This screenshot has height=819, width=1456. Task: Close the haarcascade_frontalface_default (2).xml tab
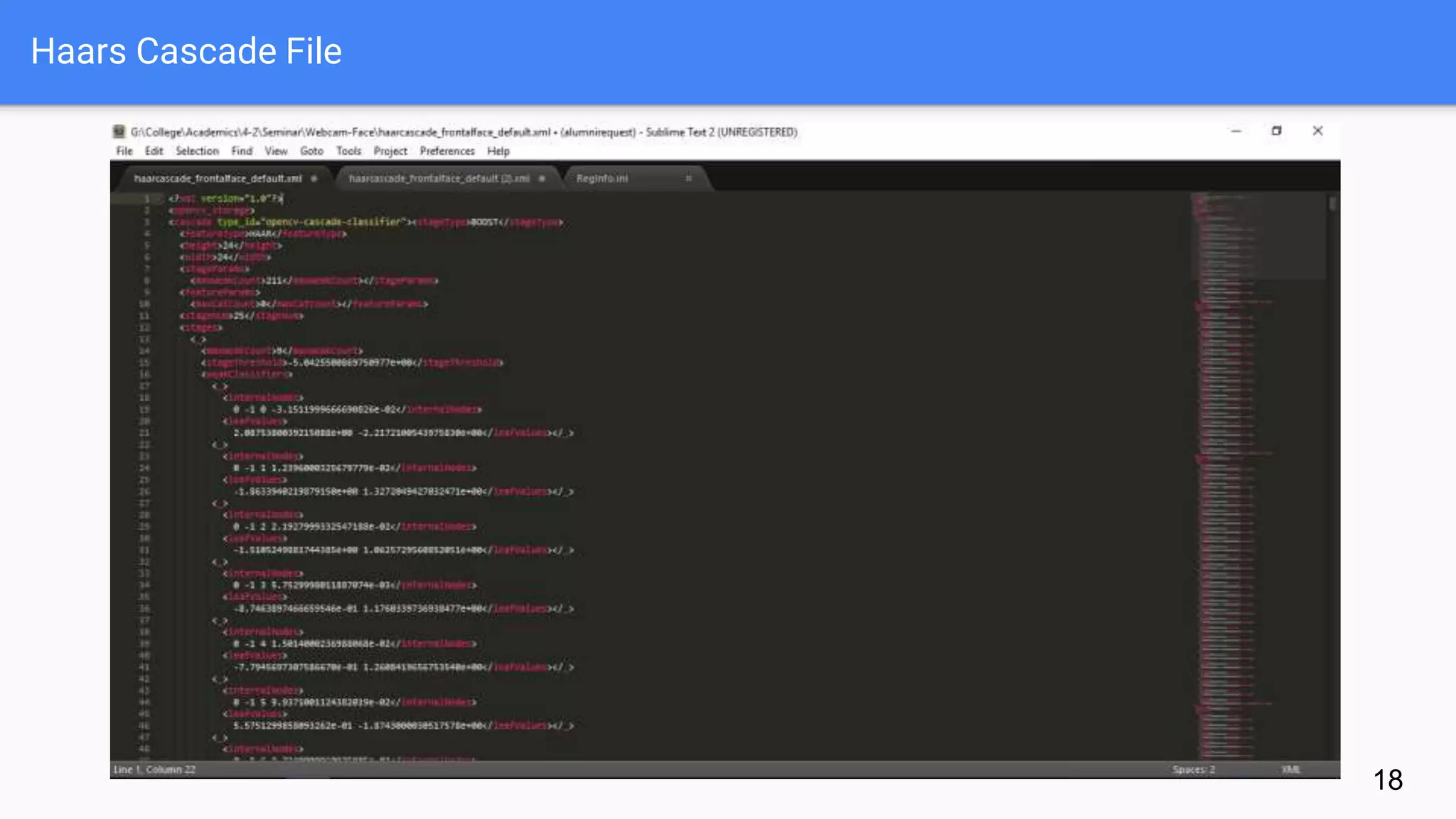[542, 178]
